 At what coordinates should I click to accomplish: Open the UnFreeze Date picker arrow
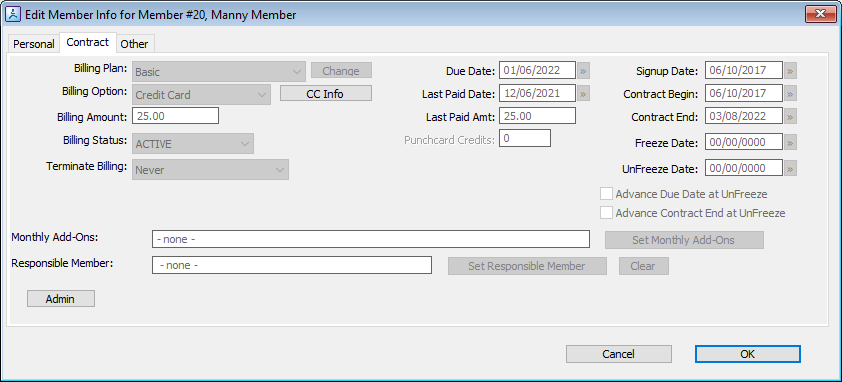tap(790, 168)
